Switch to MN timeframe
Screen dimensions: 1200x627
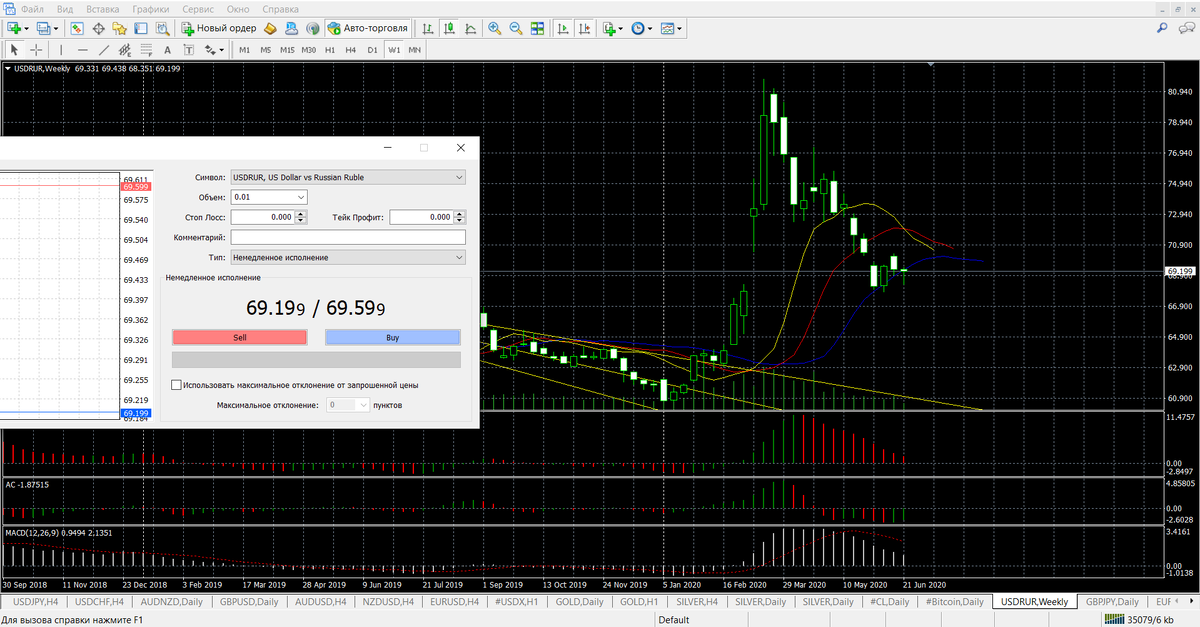(x=415, y=49)
